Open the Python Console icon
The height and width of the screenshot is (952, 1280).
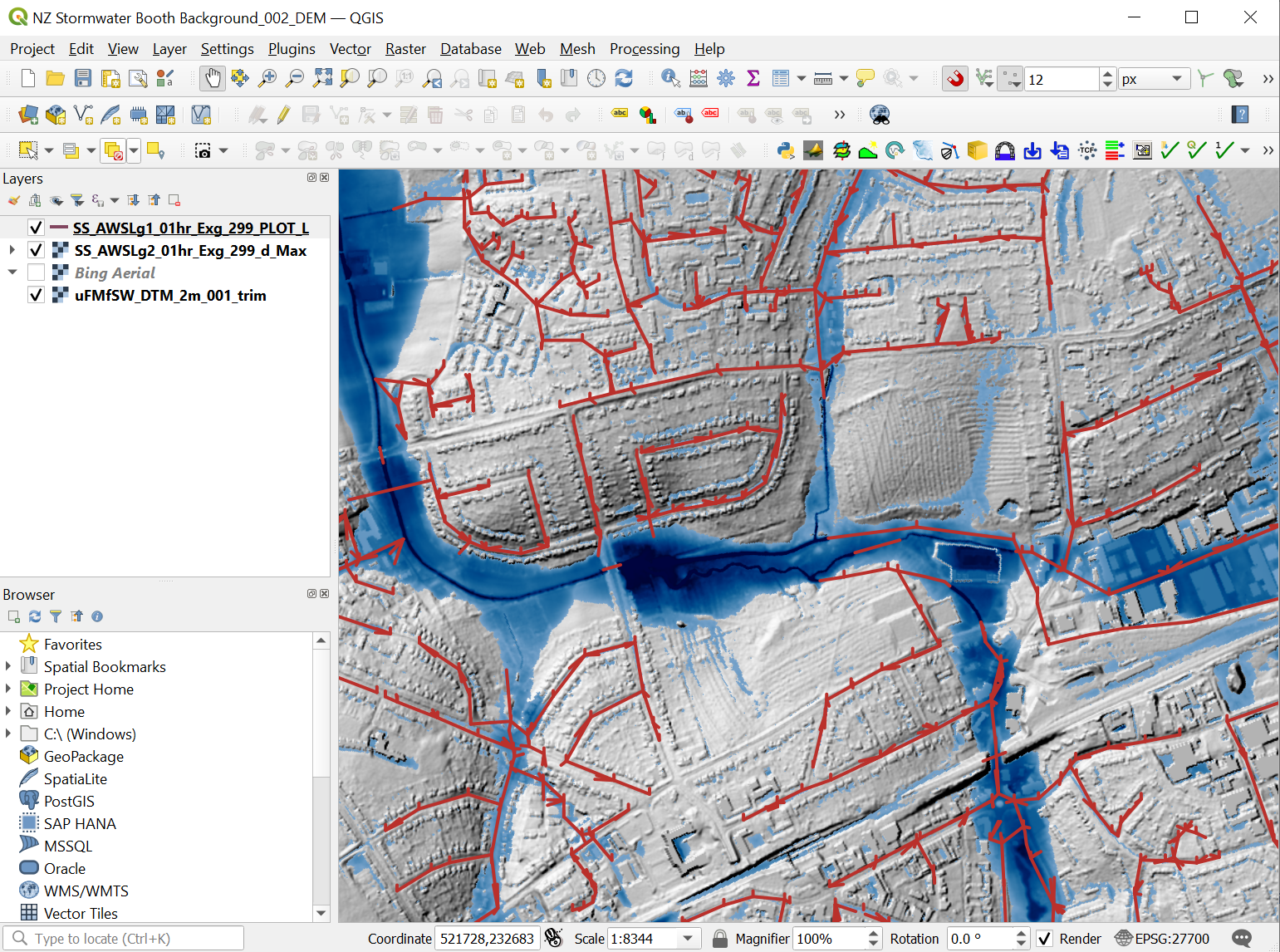[786, 150]
